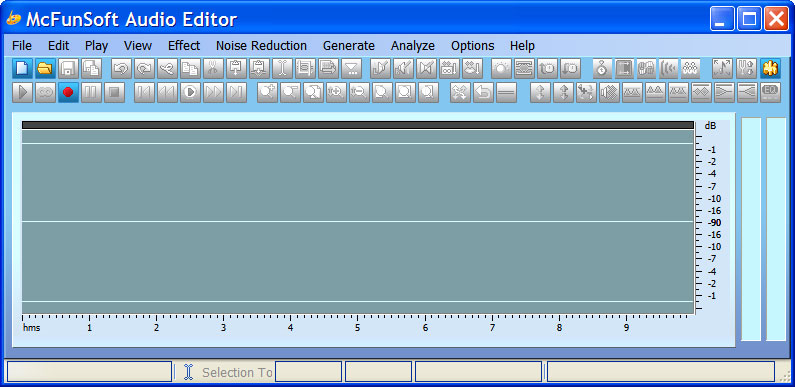The height and width of the screenshot is (387, 795).
Task: Start playback with the Play button
Action: click(22, 92)
